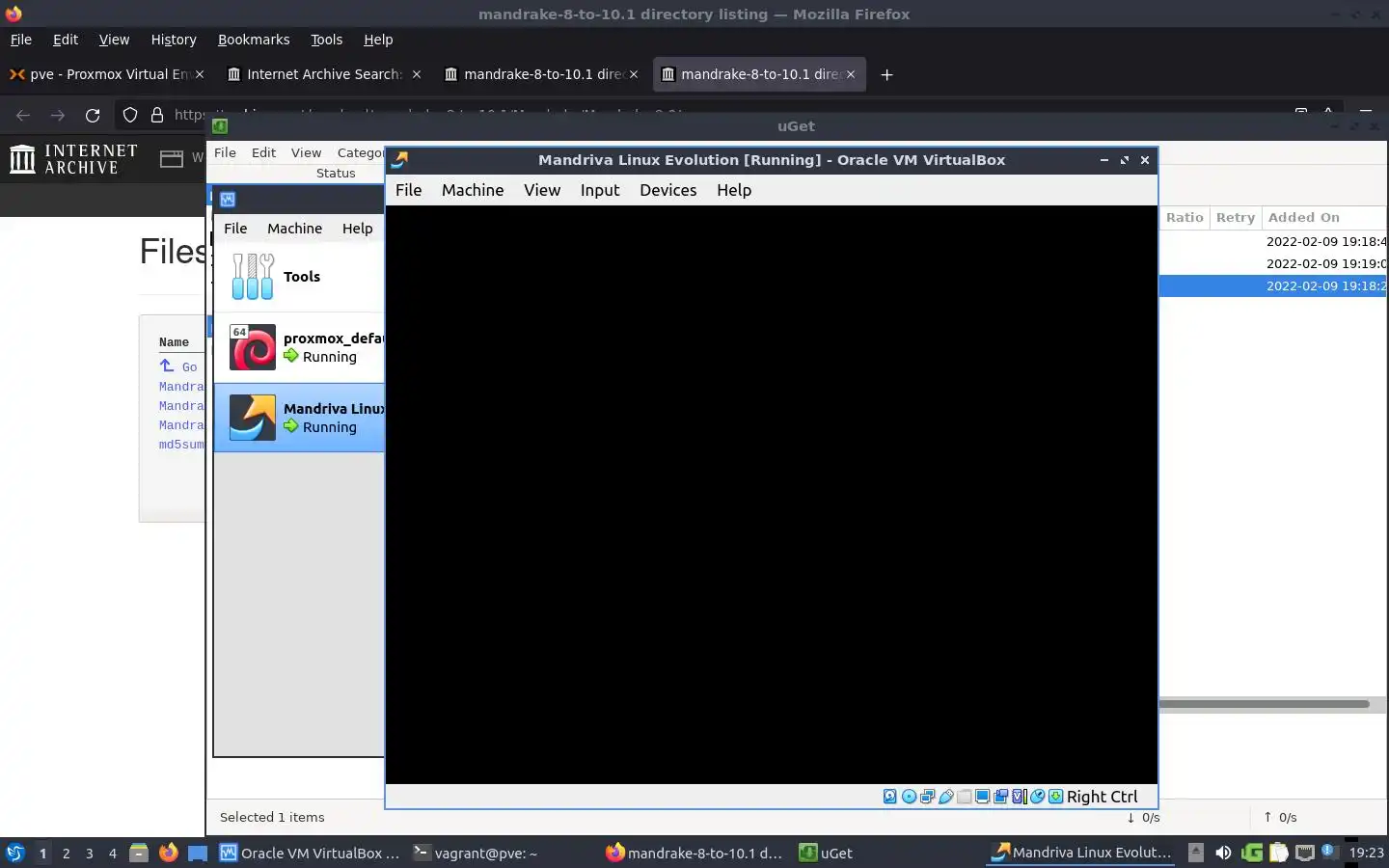The image size is (1389, 868).
Task: Click the Name column header in Files listing
Action: pos(174,342)
